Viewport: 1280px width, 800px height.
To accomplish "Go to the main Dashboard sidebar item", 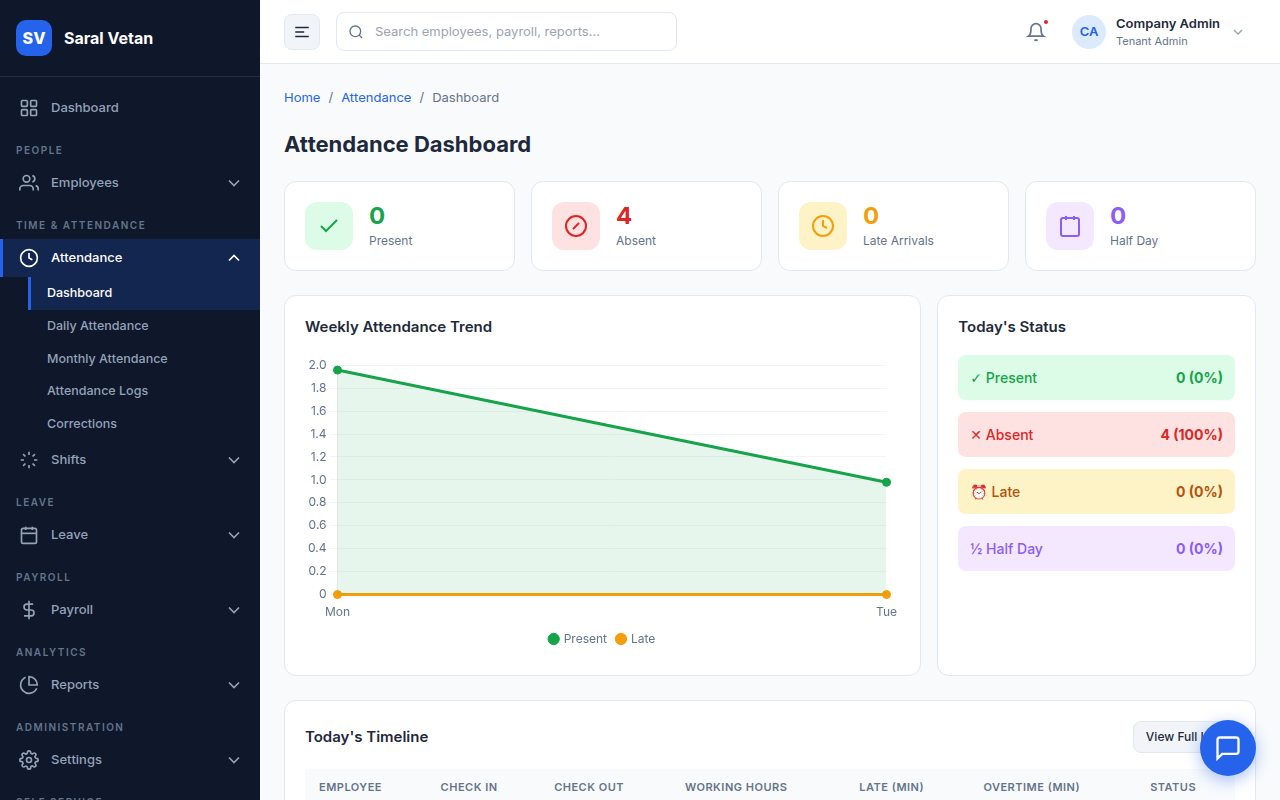I will [x=130, y=108].
